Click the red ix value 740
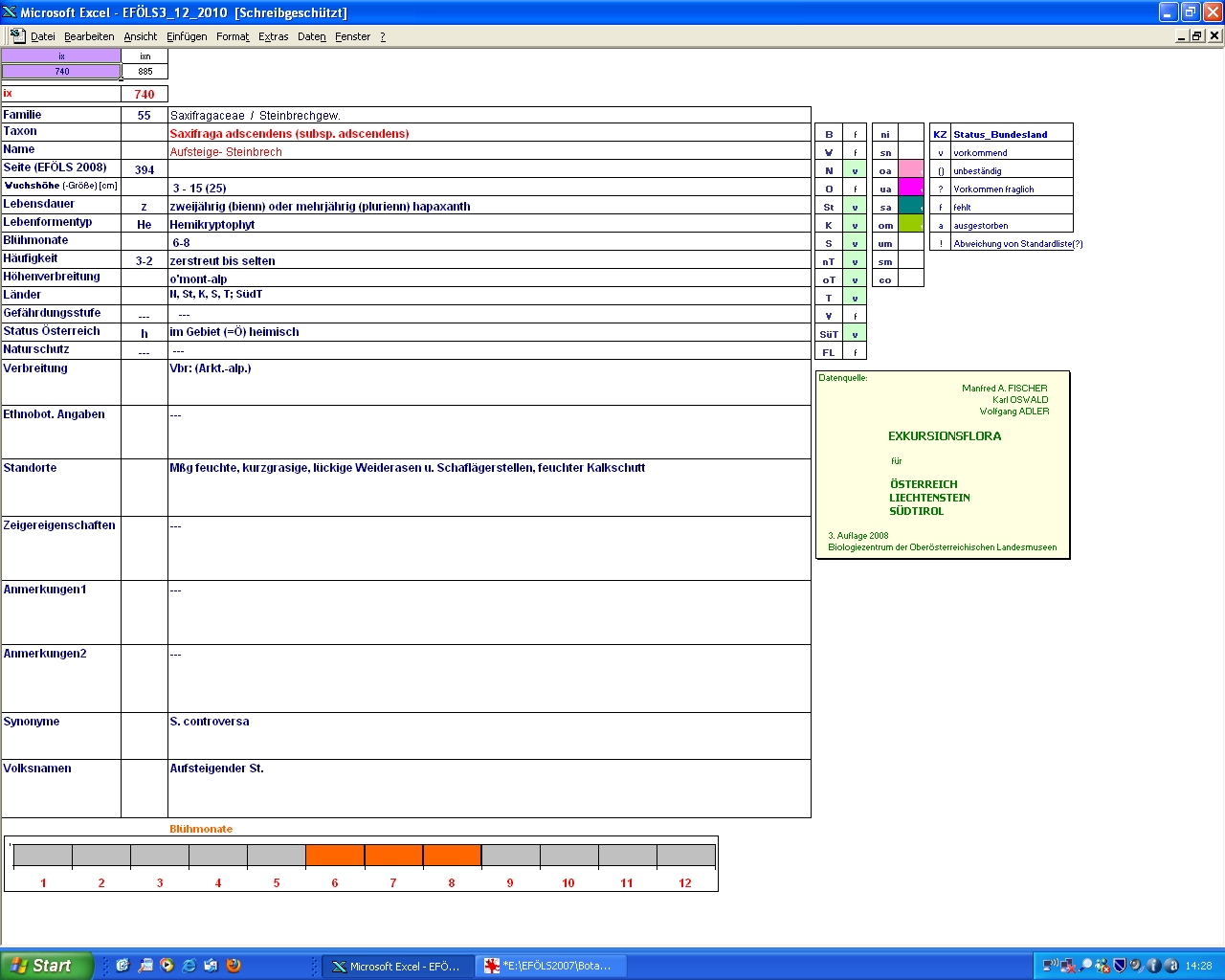 coord(145,94)
